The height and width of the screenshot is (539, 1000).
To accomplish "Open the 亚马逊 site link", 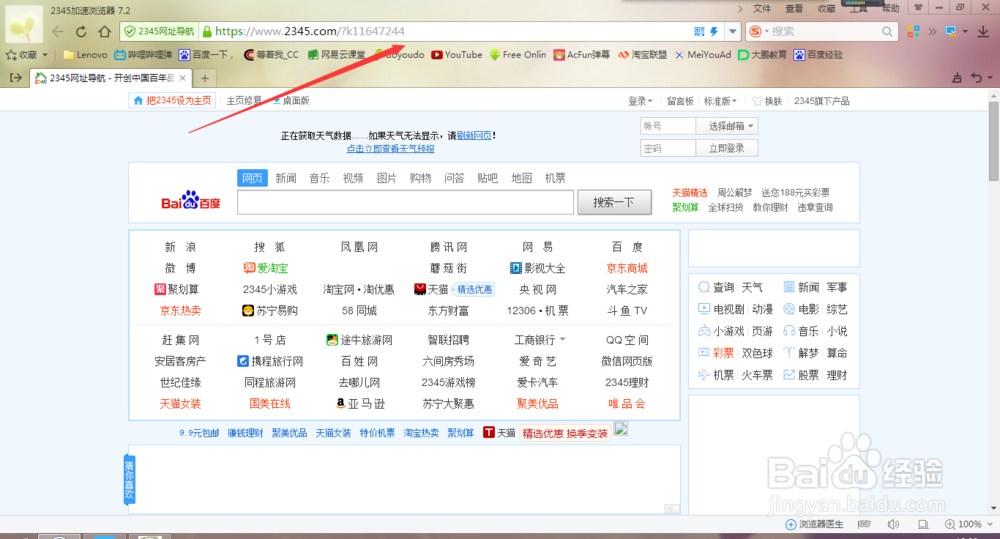I will point(360,404).
